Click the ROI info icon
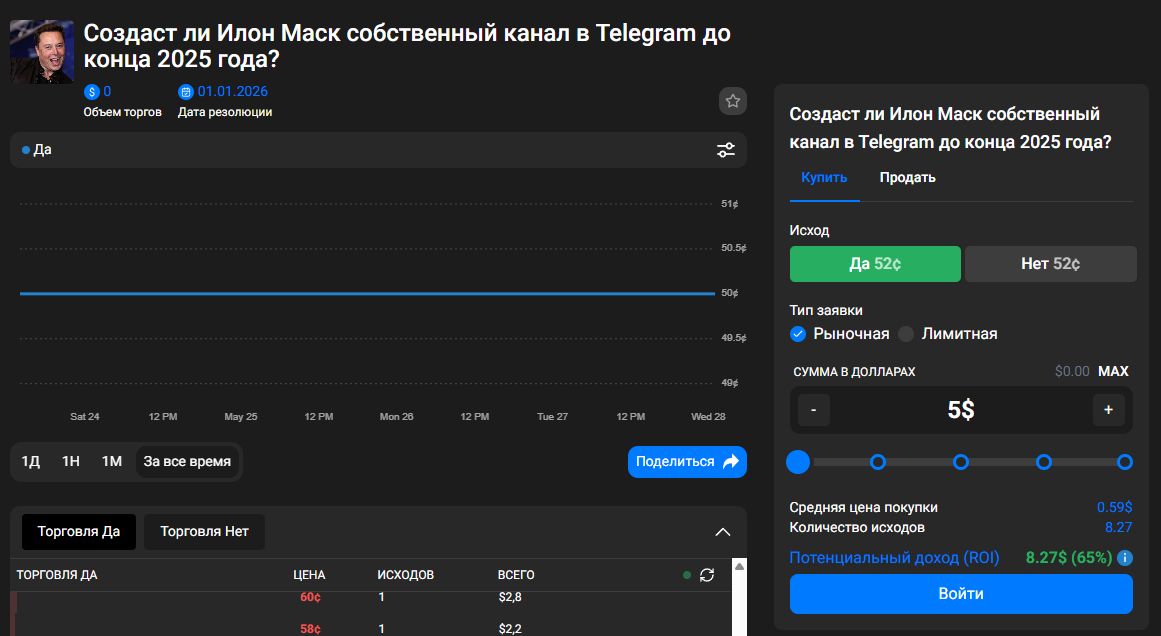The width and height of the screenshot is (1161, 636). coord(1124,558)
